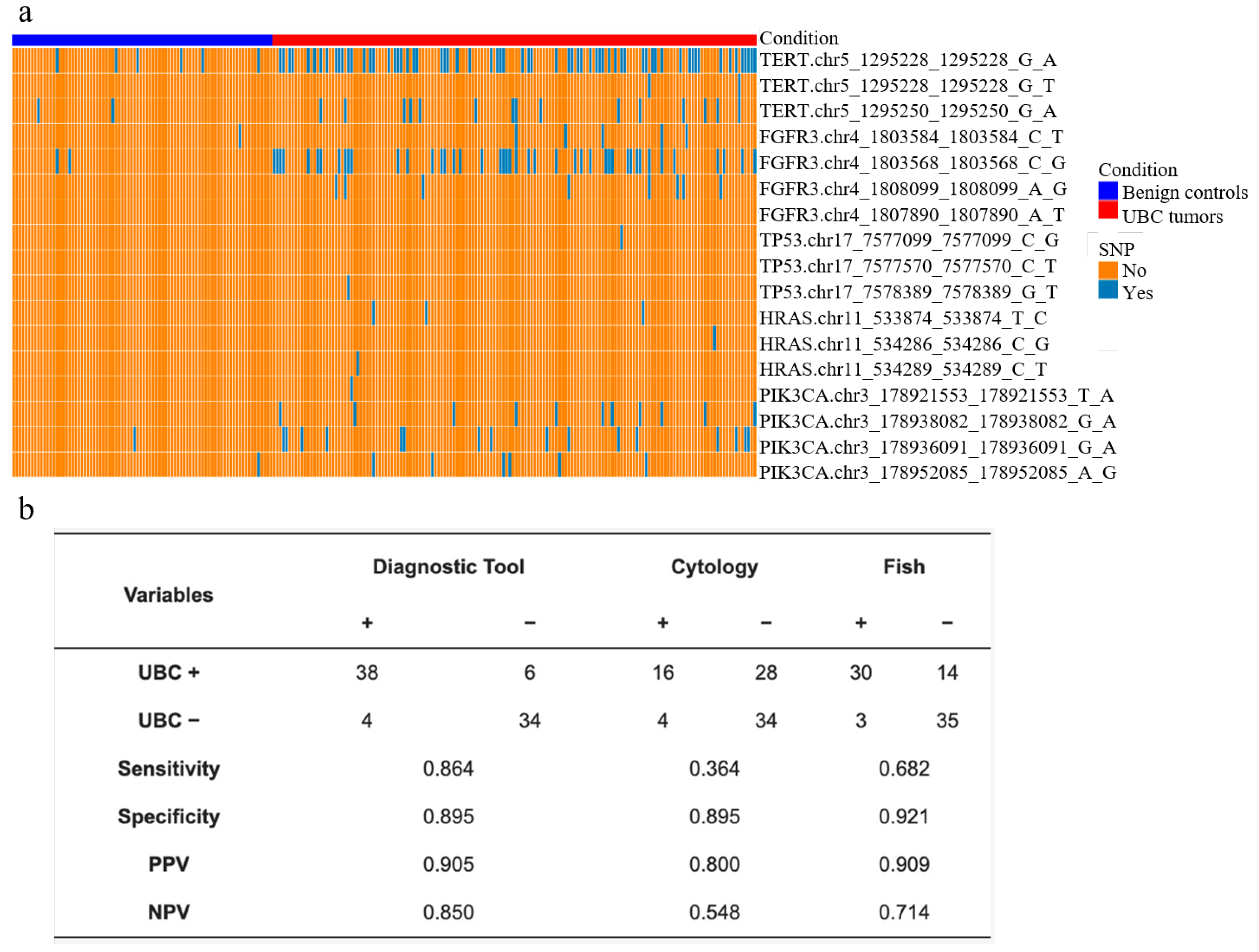1259x952 pixels.
Task: Click the Cytology NPV value 0.548
Action: 714,912
